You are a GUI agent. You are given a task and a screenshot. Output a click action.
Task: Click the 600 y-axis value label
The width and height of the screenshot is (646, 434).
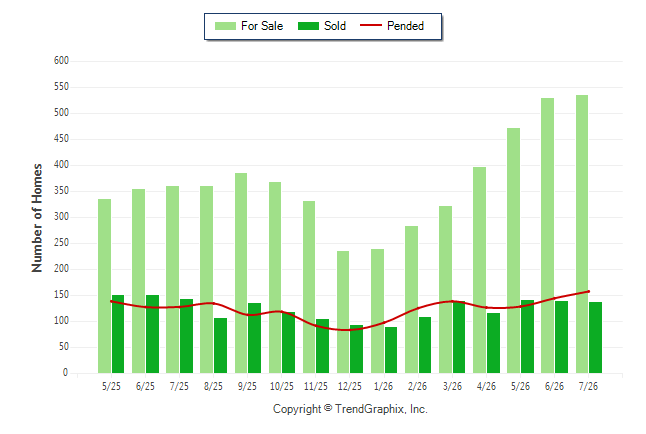61,61
